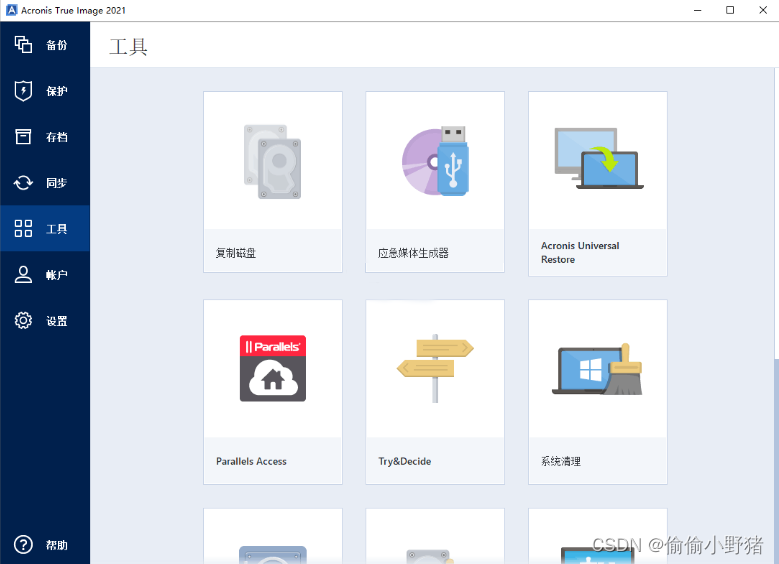
Task: Launch Acronis Universal Restore label
Action: [x=580, y=252]
